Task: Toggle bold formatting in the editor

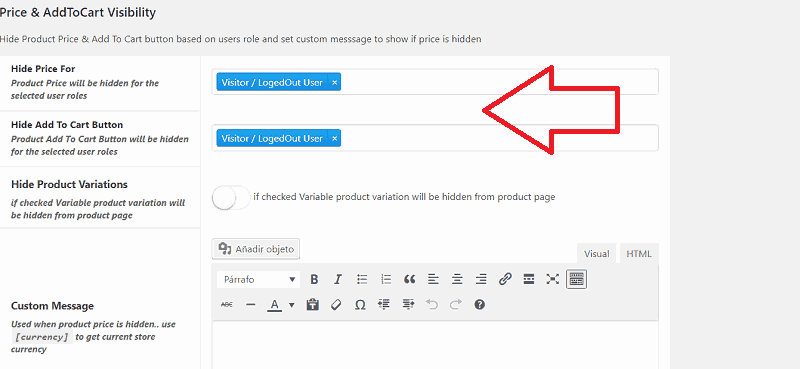Action: [x=314, y=279]
